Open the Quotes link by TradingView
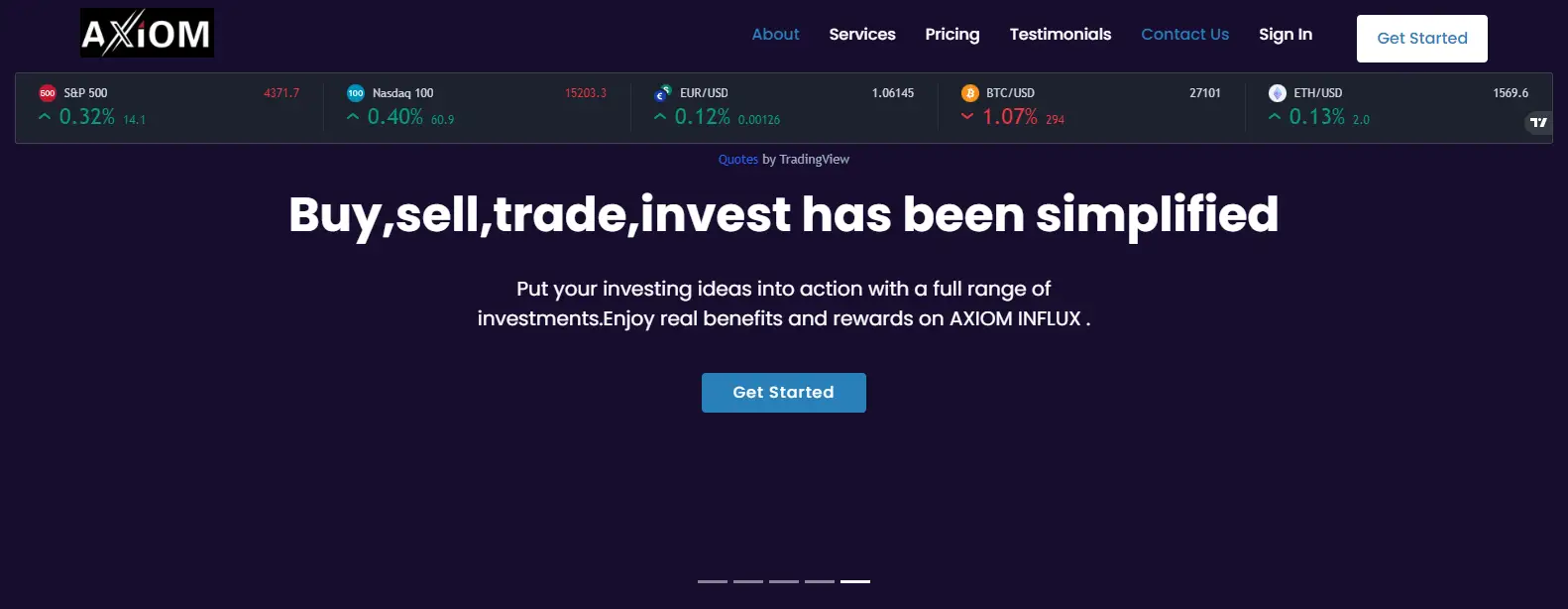1568x609 pixels. tap(738, 159)
